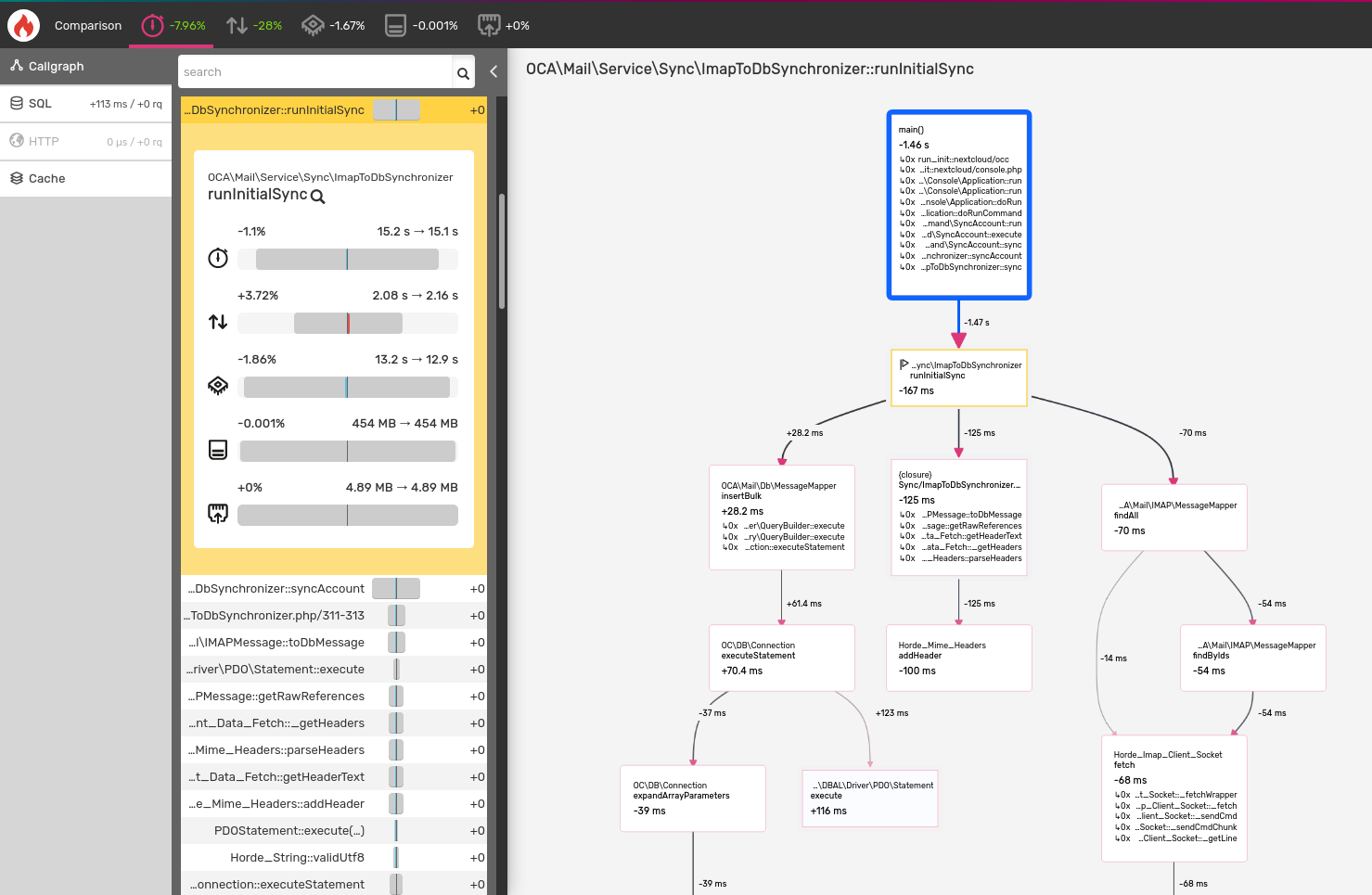Click the memory icon in details
Screen dimensions: 1372x895
[x=218, y=450]
